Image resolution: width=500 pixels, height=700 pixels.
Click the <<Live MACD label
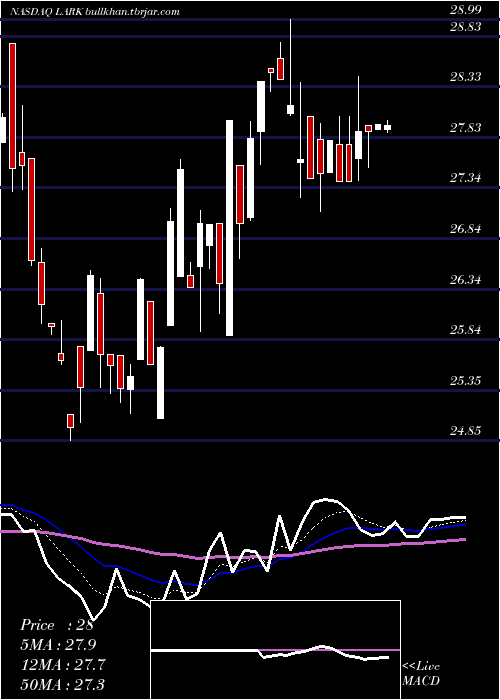click(x=421, y=674)
